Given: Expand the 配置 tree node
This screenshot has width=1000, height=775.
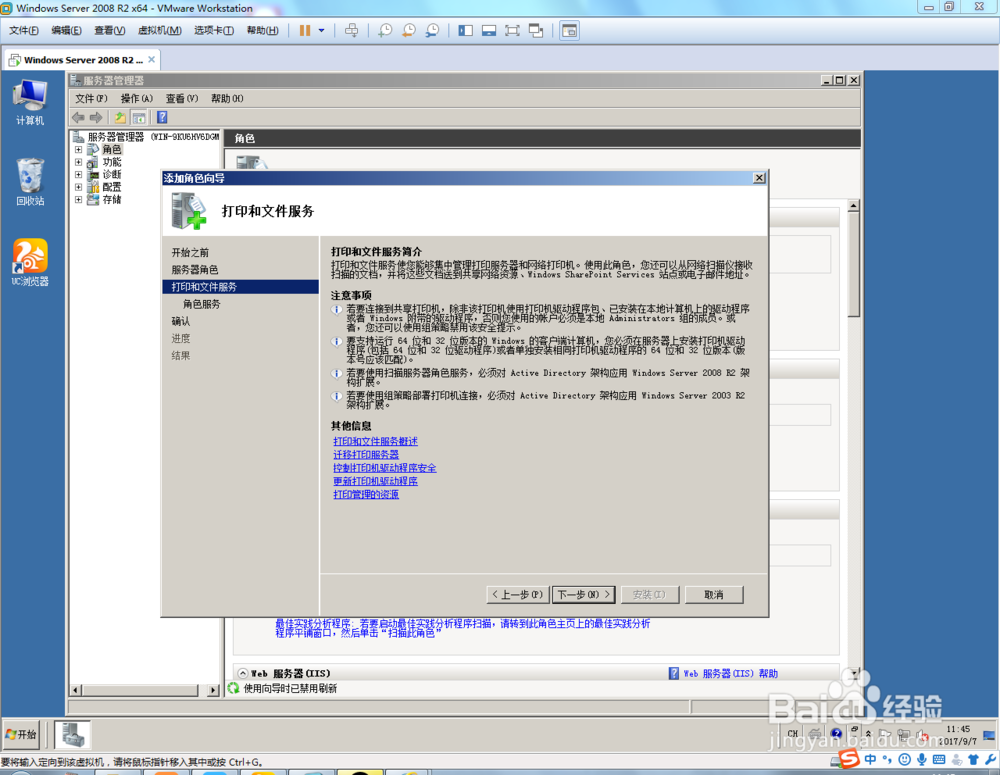Looking at the screenshot, I should (x=78, y=187).
